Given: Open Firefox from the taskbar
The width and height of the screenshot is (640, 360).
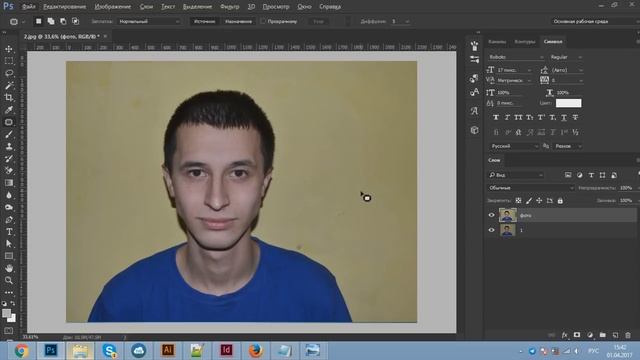Looking at the screenshot, I should coord(256,351).
